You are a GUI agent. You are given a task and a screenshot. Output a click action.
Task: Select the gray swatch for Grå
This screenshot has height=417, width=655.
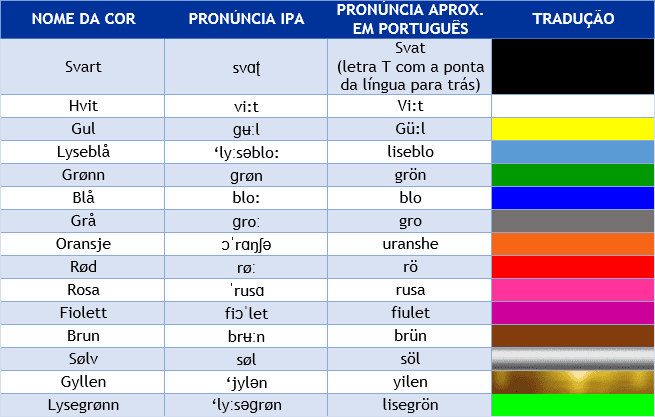[573, 221]
